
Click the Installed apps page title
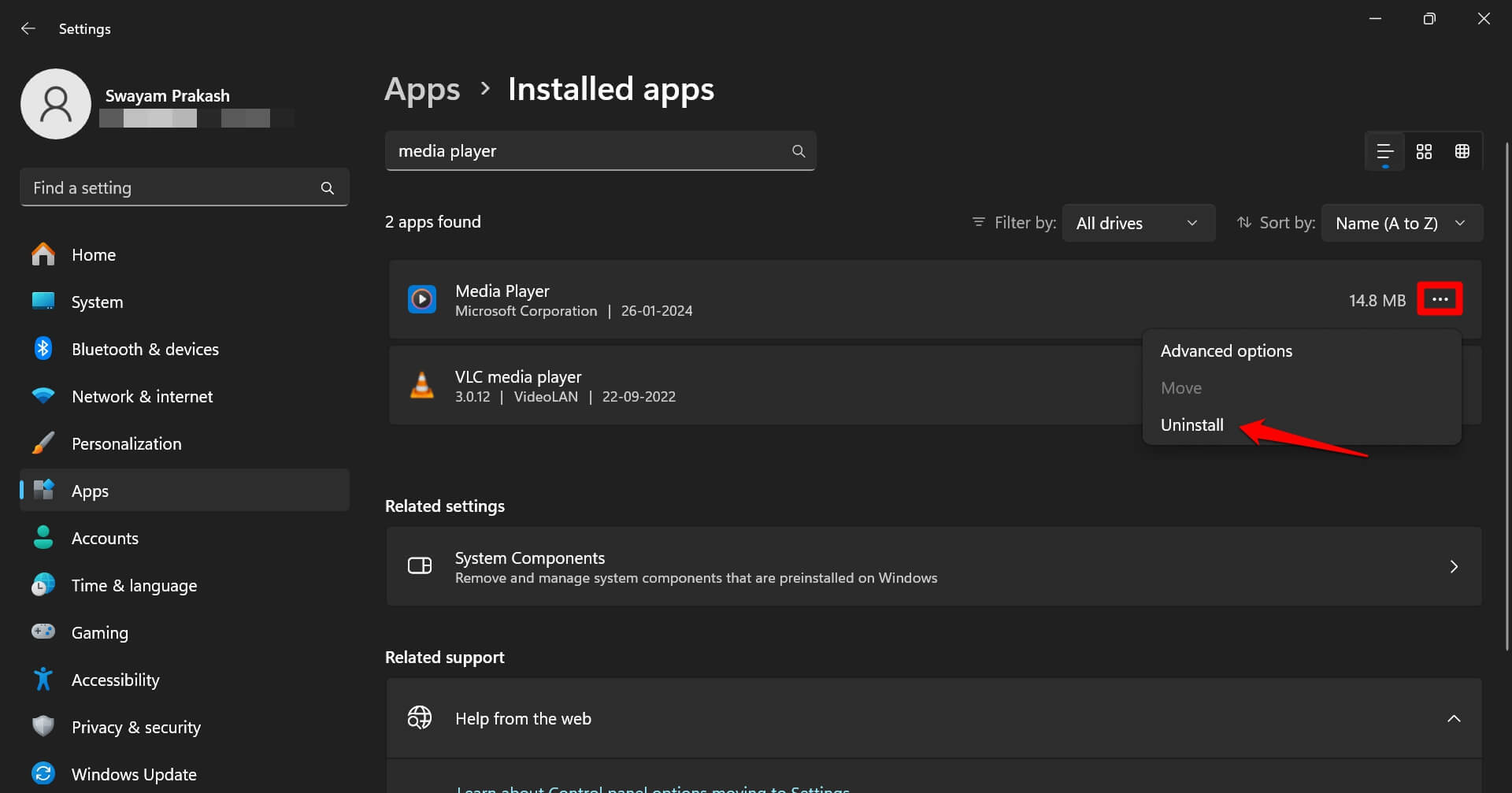(x=611, y=90)
